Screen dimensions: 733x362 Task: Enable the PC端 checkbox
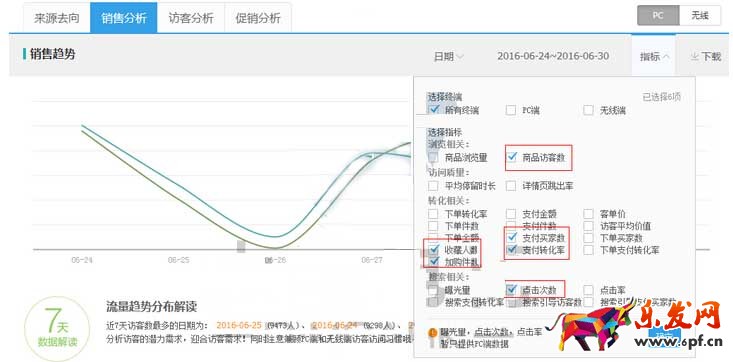[x=511, y=111]
